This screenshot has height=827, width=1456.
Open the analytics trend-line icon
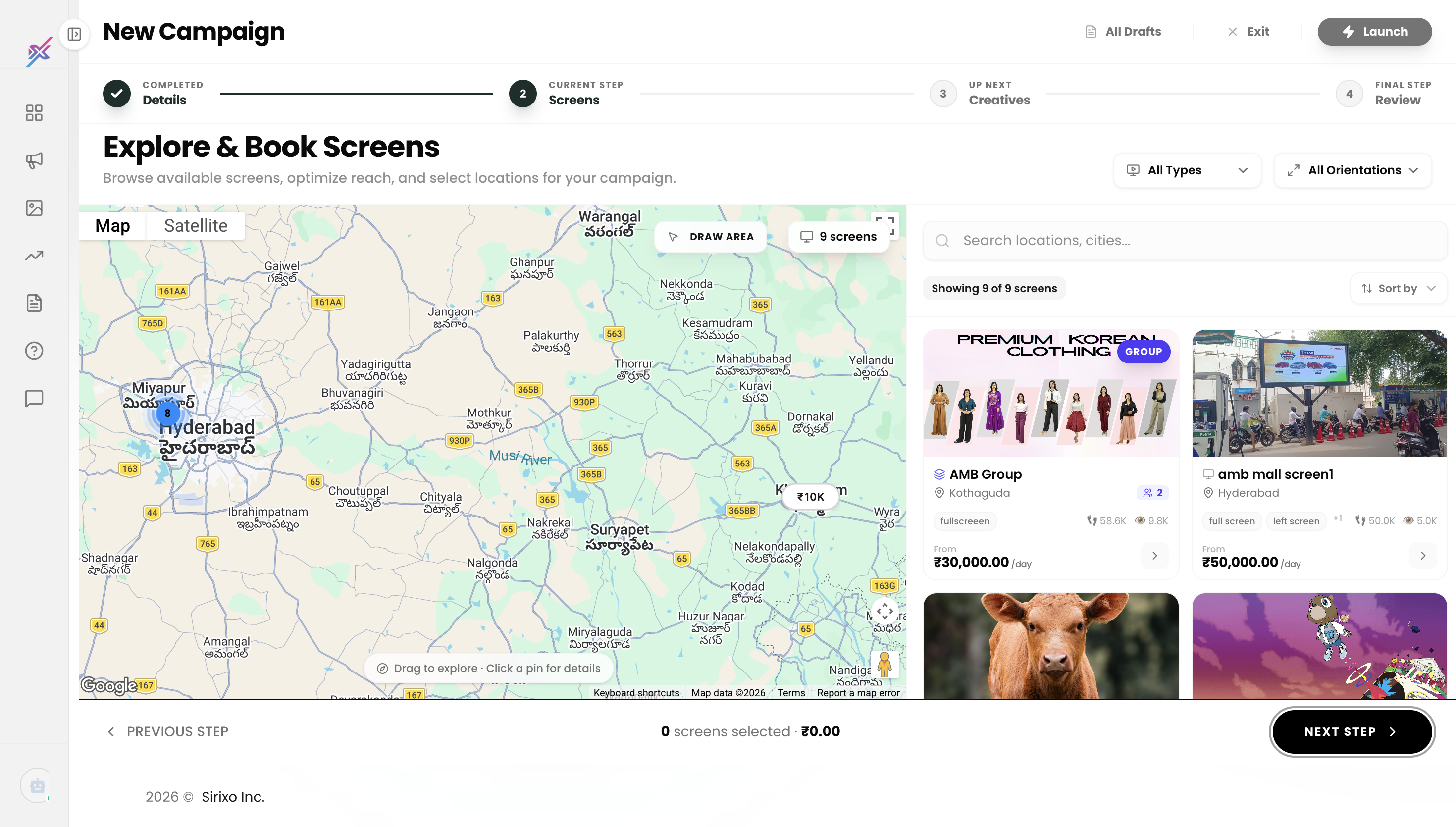coord(34,256)
